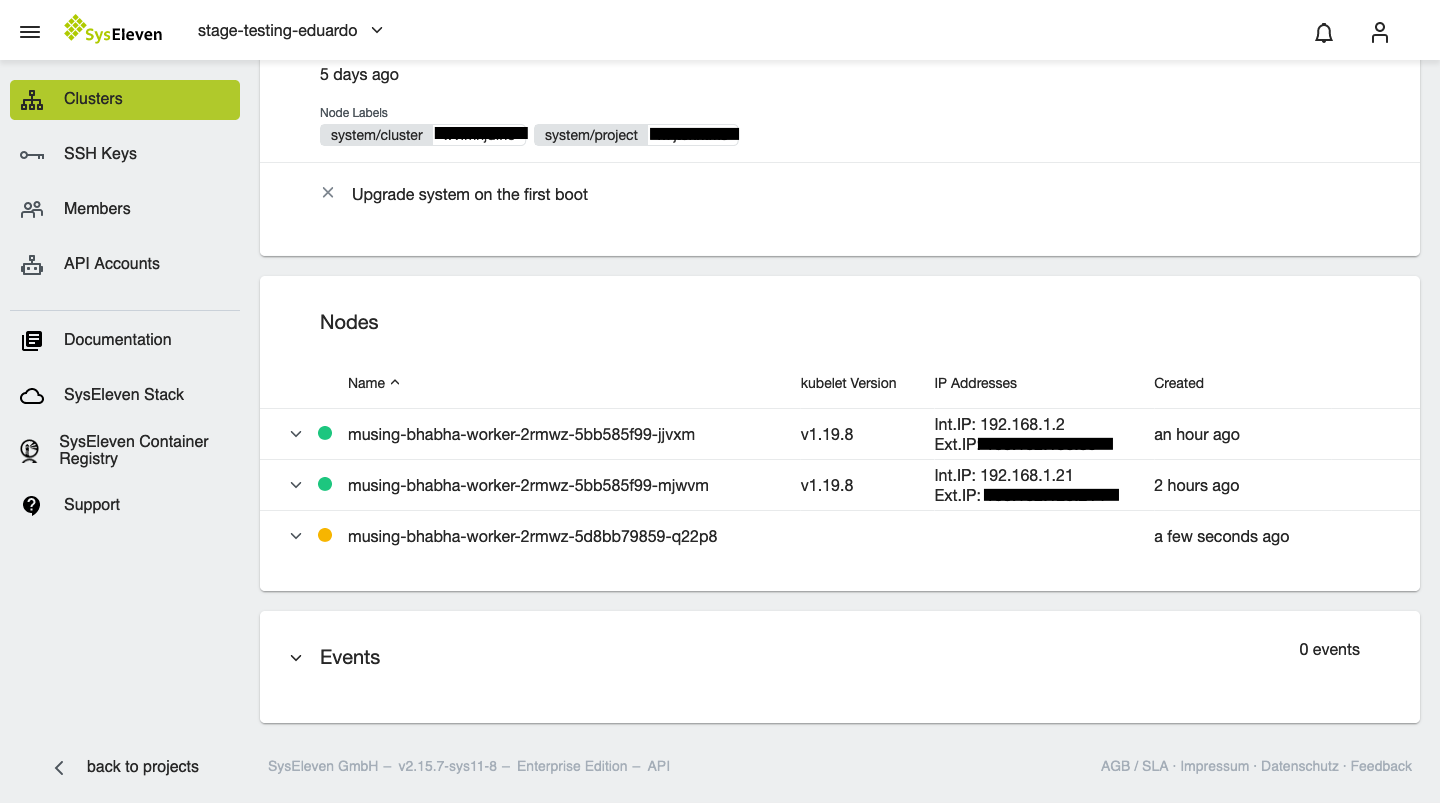Viewport: 1440px width, 803px height.
Task: Click '2 hours ago' created time
Action: (1196, 485)
